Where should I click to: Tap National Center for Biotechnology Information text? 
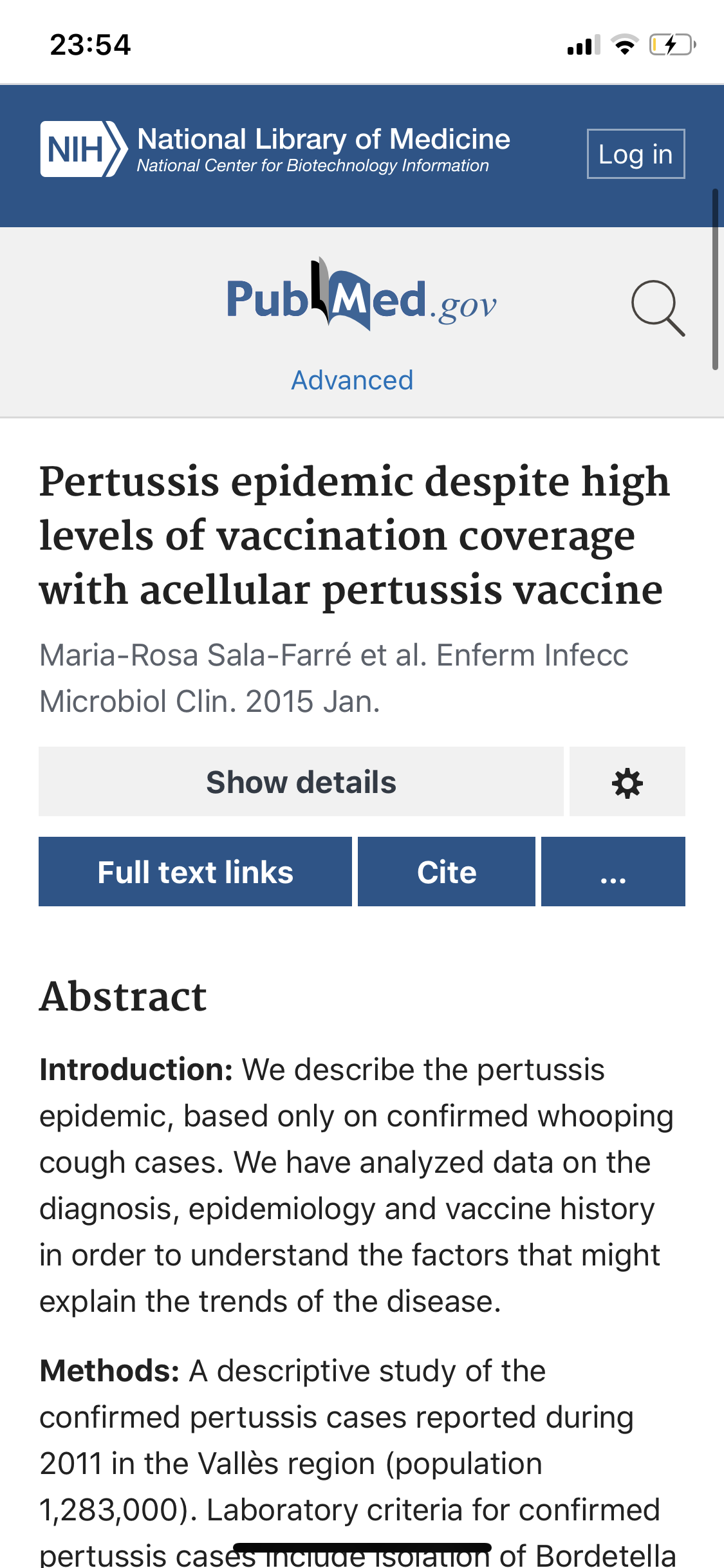coord(313,166)
